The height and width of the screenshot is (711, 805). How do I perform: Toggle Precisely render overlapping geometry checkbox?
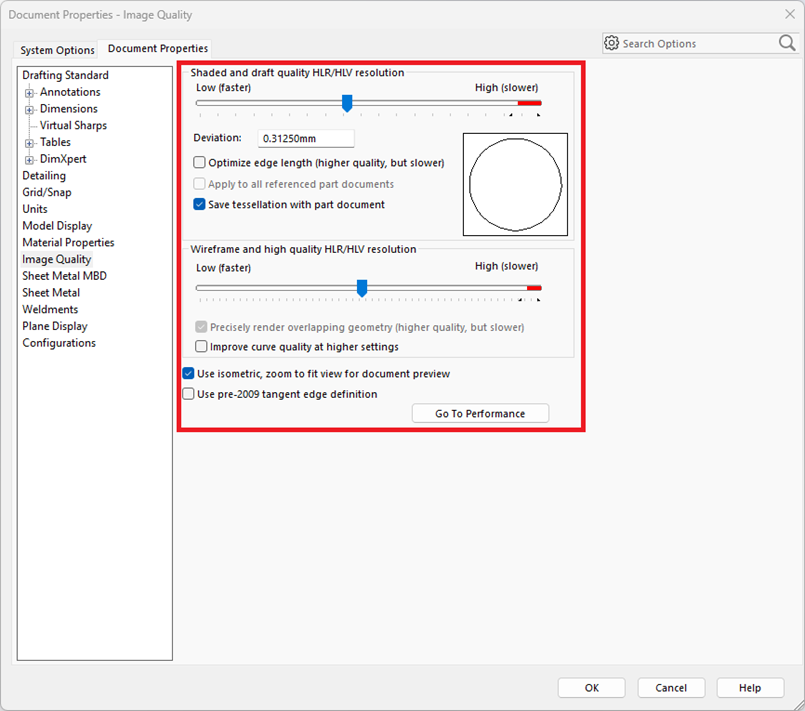coord(201,327)
